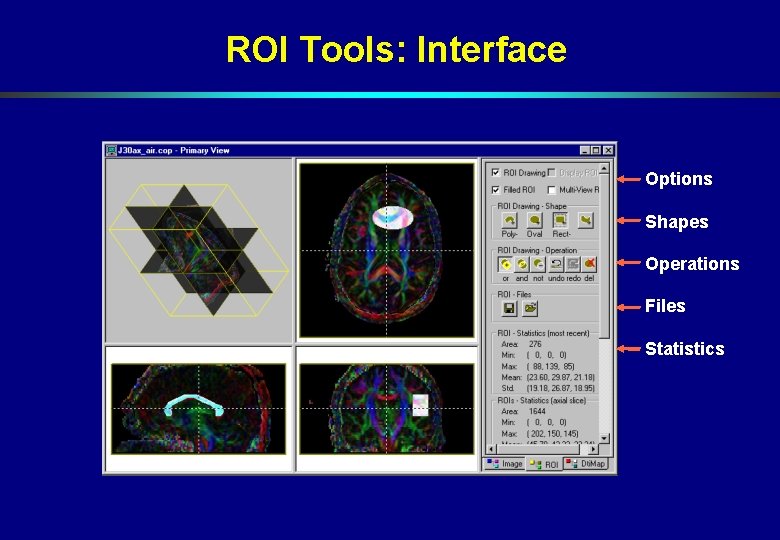Click the horizontal scrollbar thumb in ROI panel

click(x=537, y=449)
